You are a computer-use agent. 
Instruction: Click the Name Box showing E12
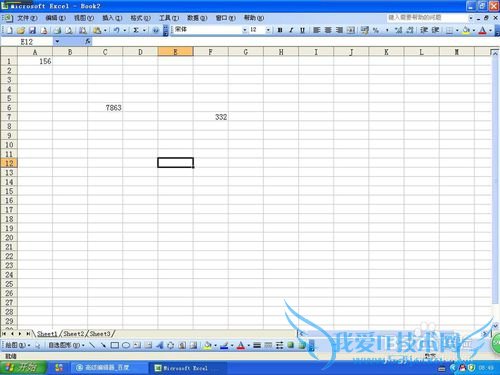(x=27, y=42)
